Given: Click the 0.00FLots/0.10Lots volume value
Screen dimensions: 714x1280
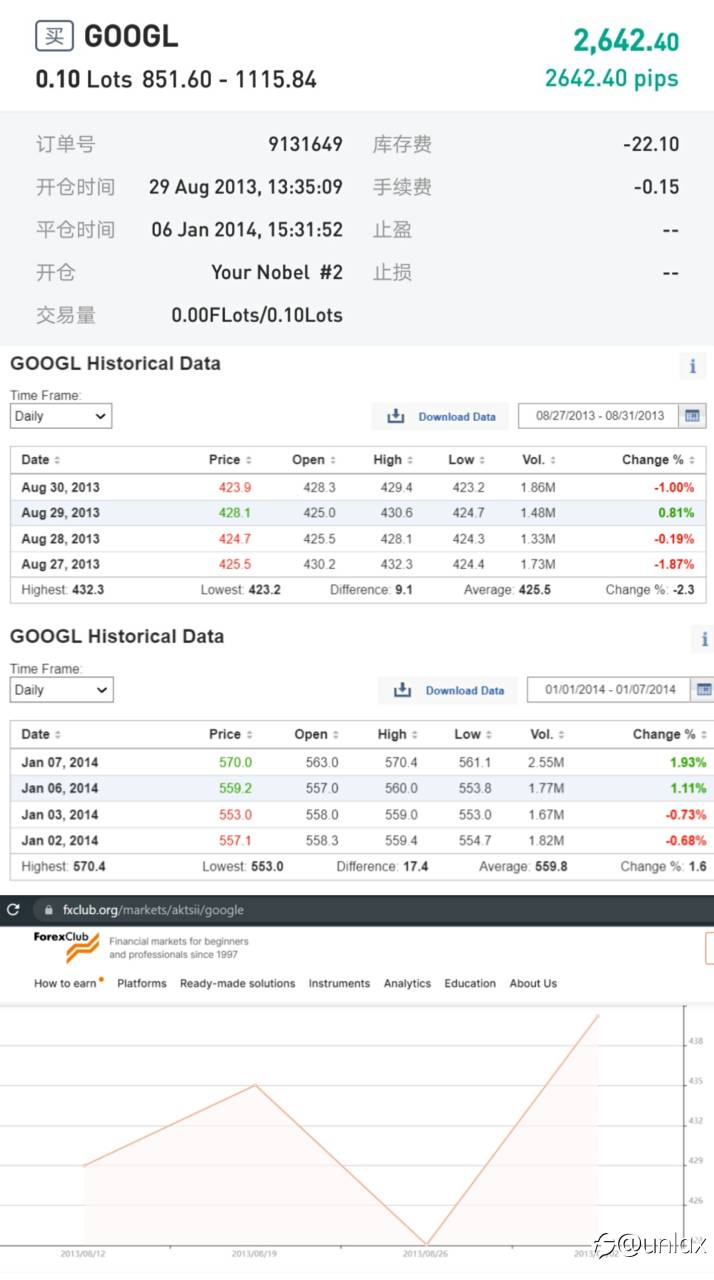Looking at the screenshot, I should [x=257, y=315].
